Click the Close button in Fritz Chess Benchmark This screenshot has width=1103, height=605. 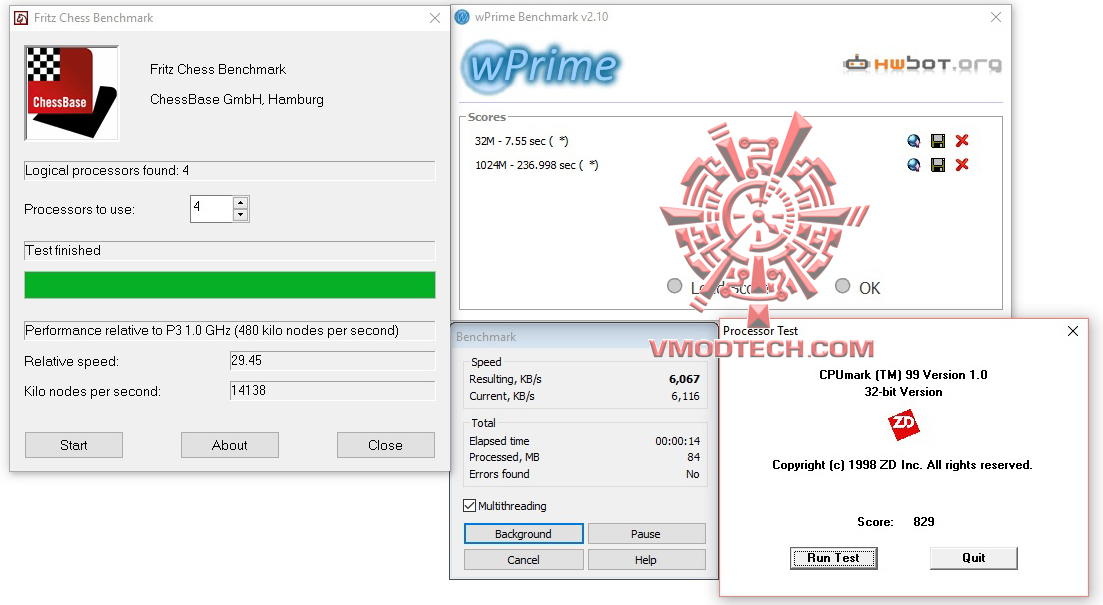click(x=385, y=445)
